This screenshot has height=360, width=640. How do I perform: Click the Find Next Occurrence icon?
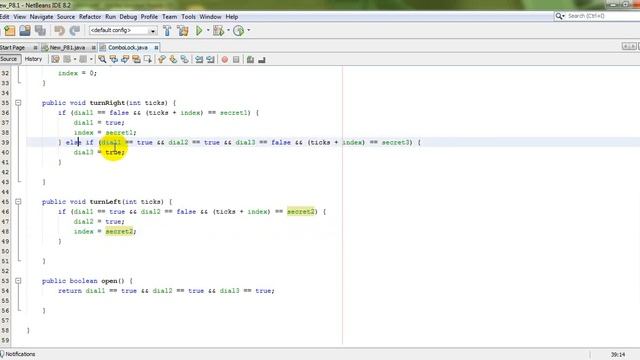pyautogui.click(x=125, y=60)
